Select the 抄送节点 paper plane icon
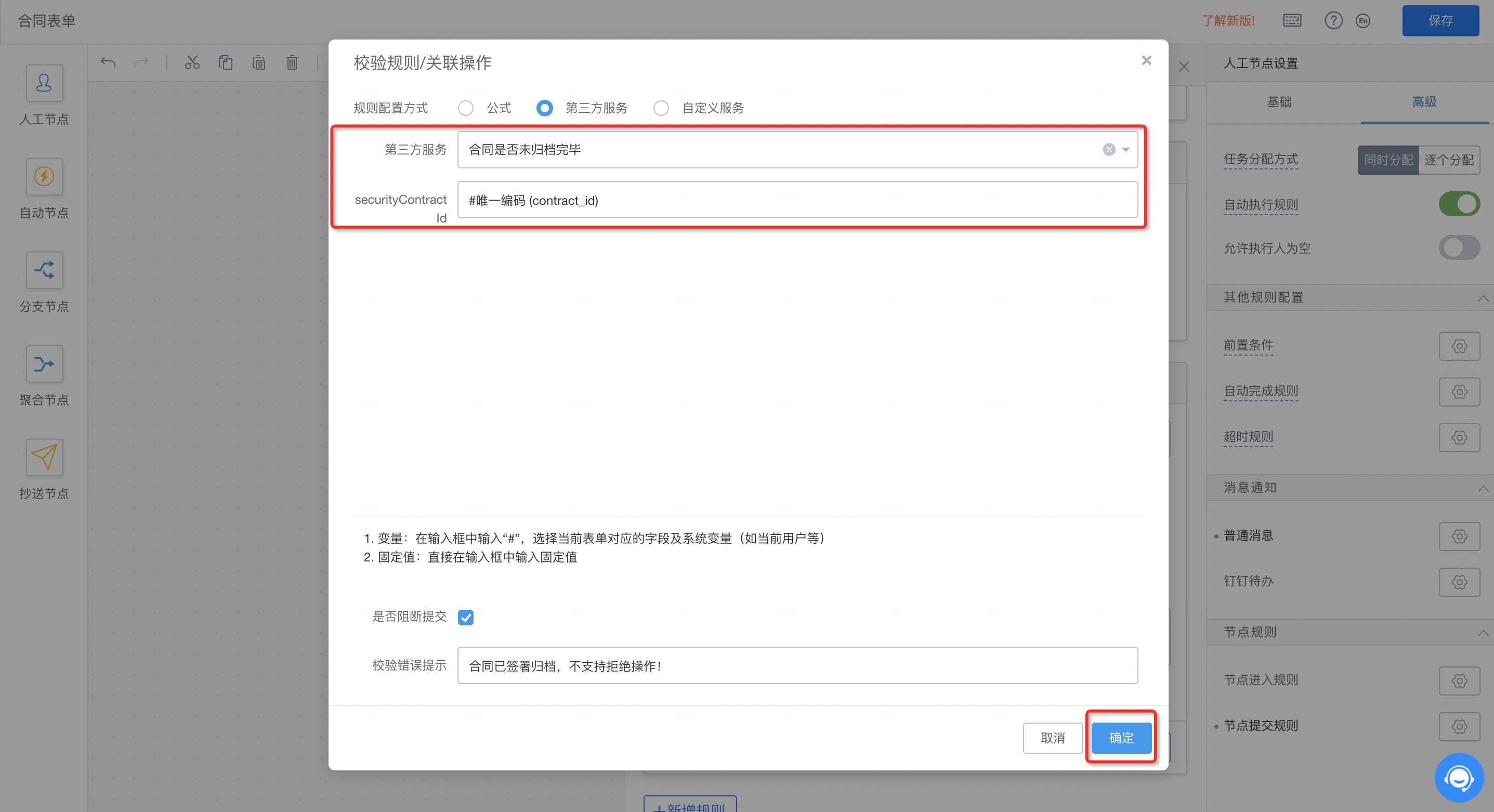The width and height of the screenshot is (1494, 812). point(44,457)
